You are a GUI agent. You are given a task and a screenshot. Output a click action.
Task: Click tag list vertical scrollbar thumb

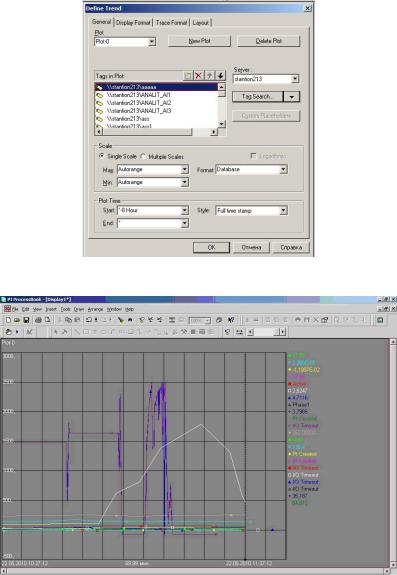tap(221, 94)
